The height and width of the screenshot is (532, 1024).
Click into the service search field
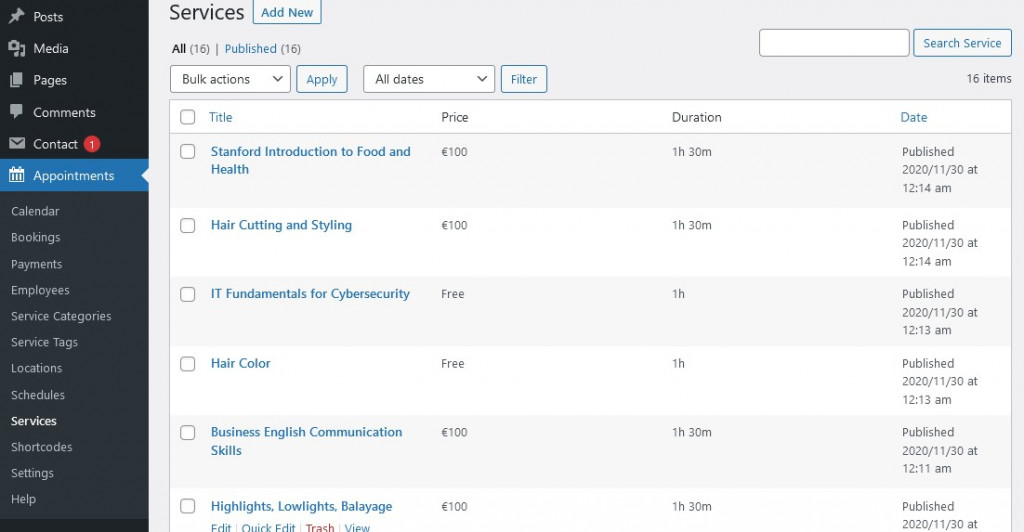point(834,43)
